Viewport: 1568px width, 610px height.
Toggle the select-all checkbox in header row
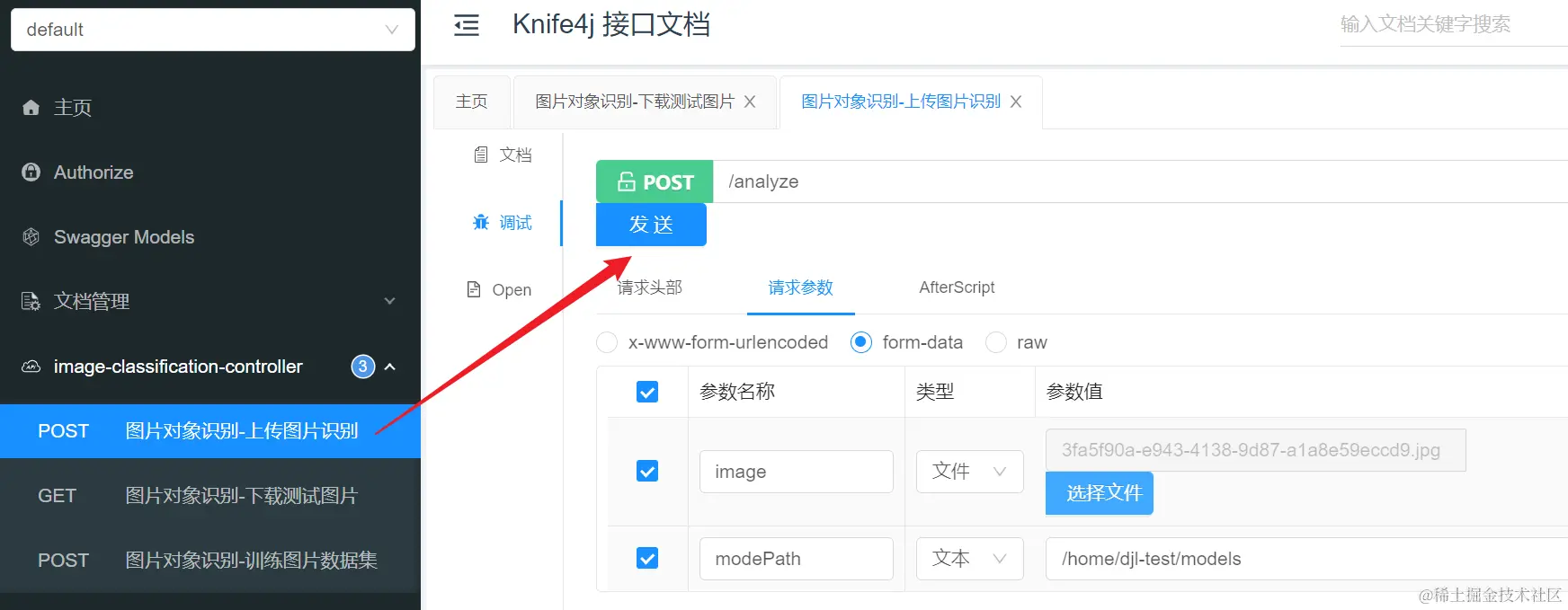647,392
